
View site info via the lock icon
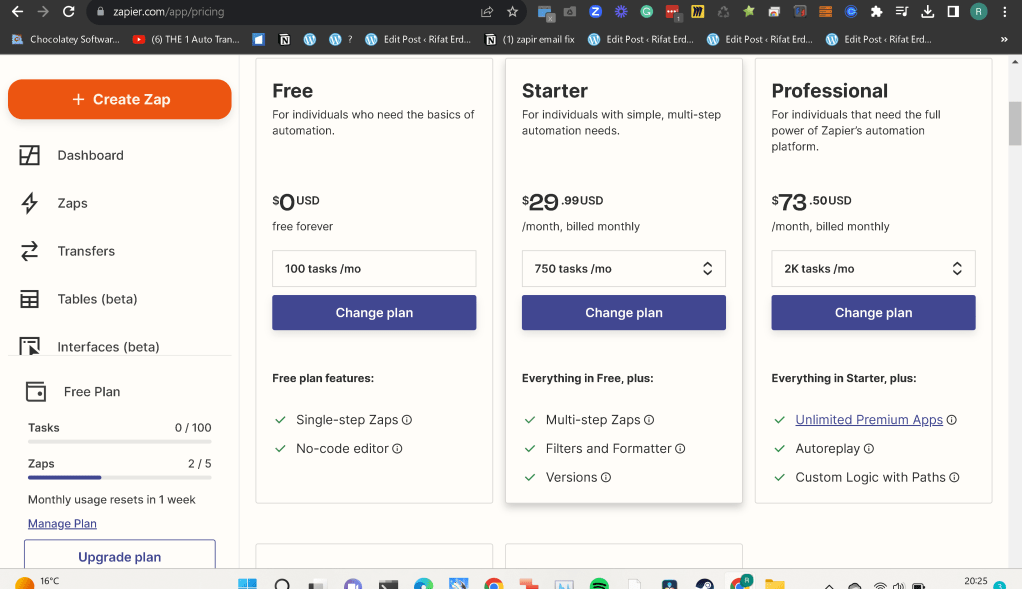pos(100,12)
